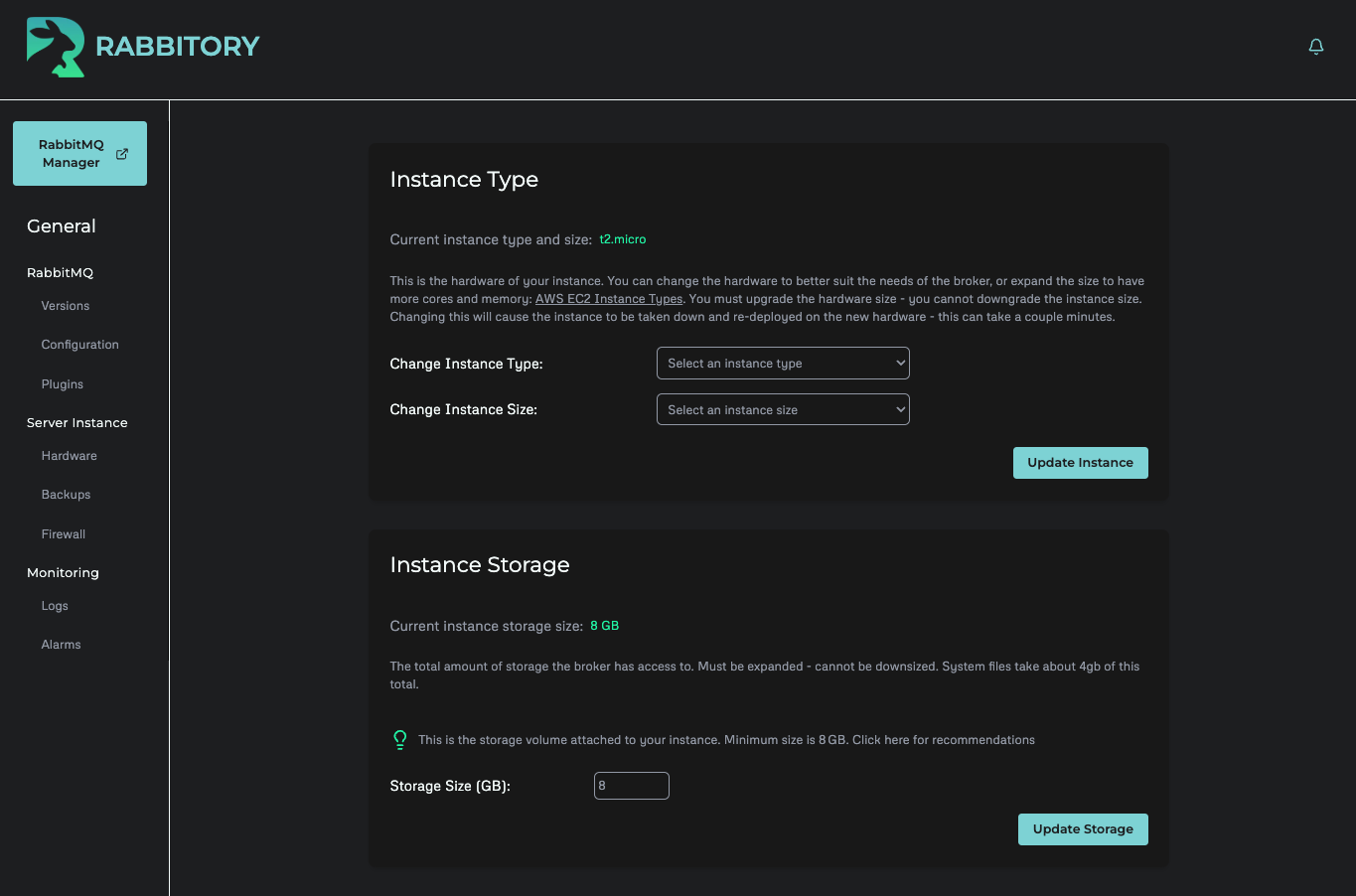
Task: Select Hardware in the sidebar
Action: tap(69, 455)
